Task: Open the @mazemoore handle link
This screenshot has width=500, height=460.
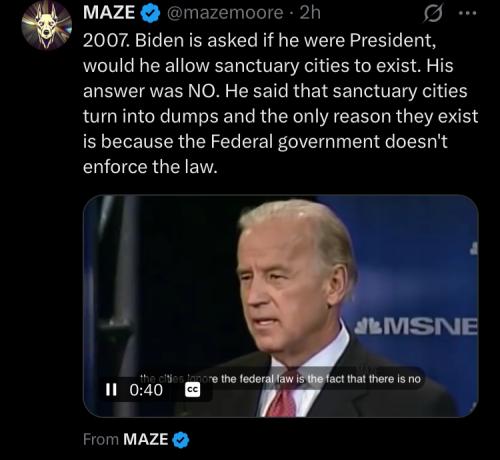Action: 225,13
